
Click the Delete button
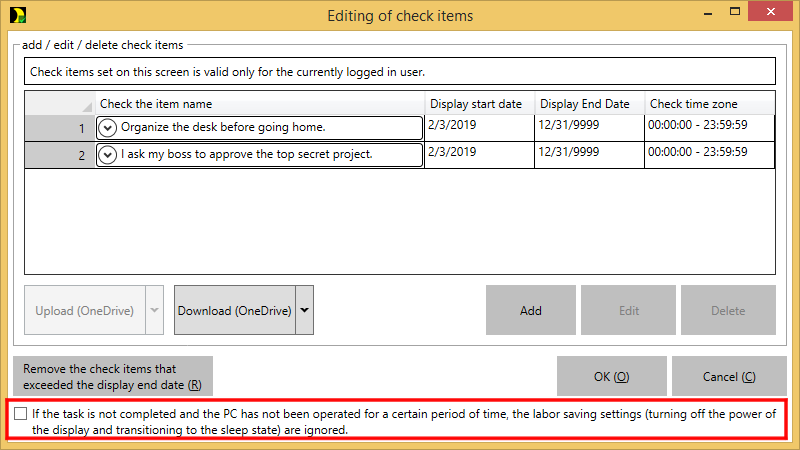(728, 311)
